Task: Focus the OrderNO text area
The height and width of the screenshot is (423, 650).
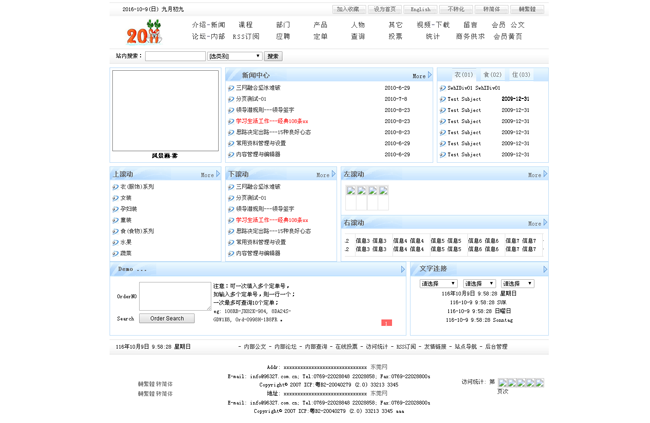Action: [175, 297]
